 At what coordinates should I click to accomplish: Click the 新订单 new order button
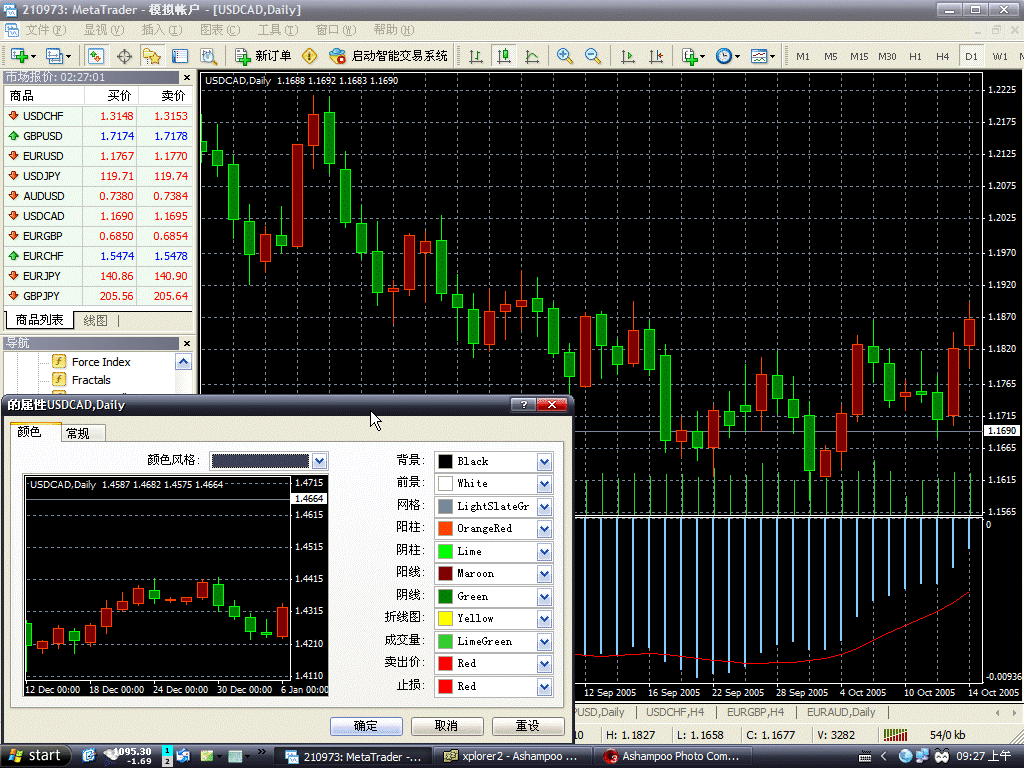click(263, 56)
